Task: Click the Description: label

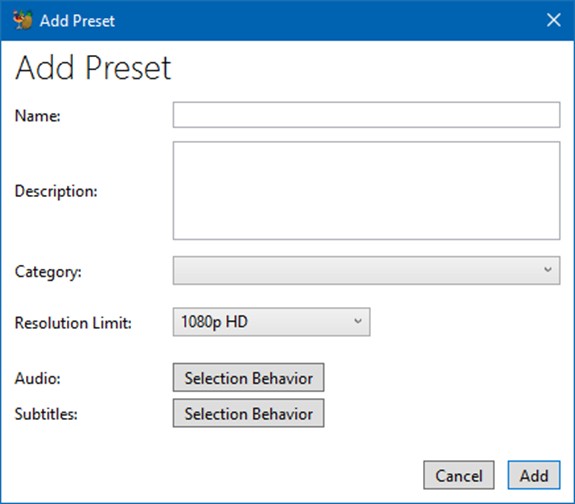Action: 56,191
